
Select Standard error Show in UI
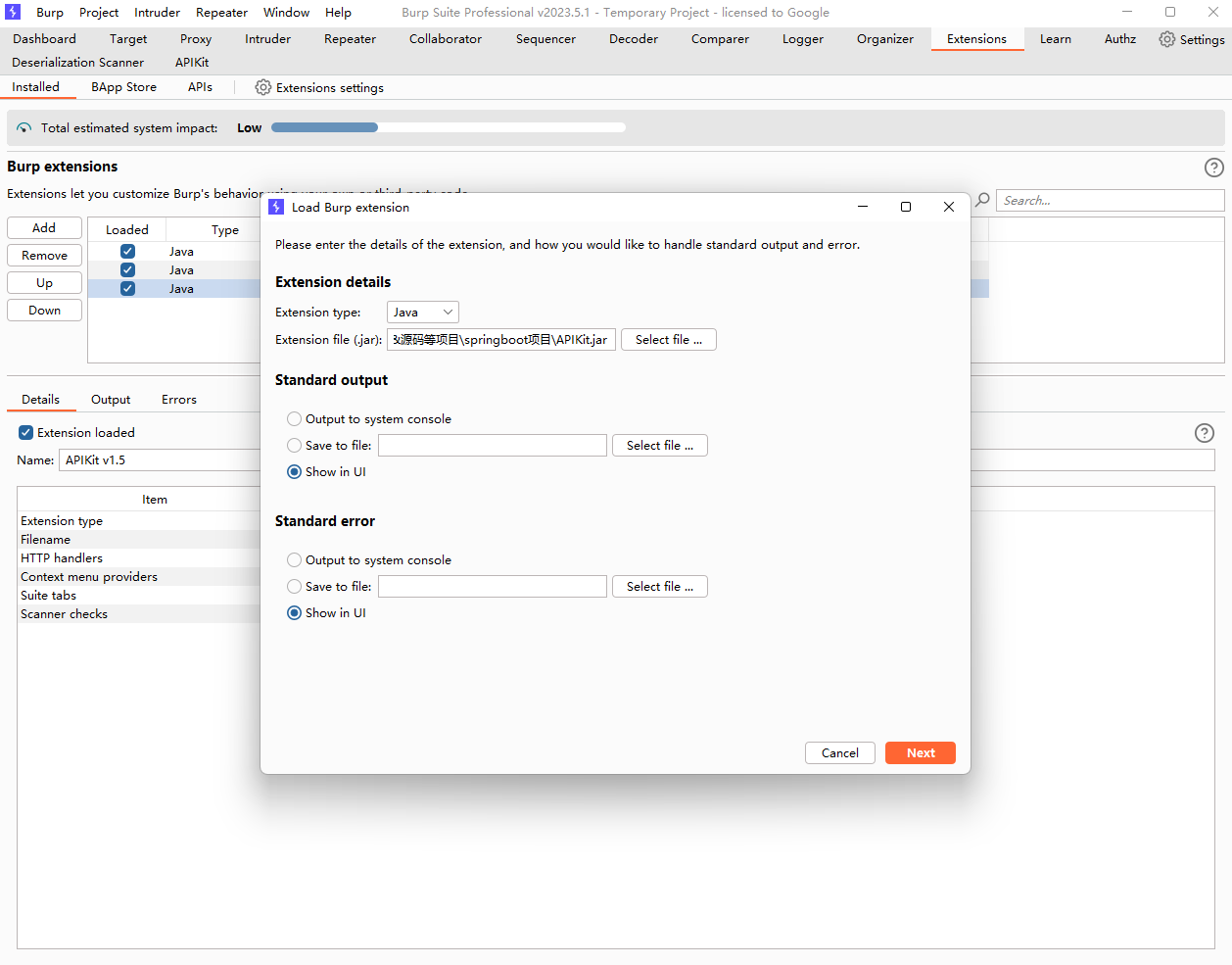(x=294, y=612)
